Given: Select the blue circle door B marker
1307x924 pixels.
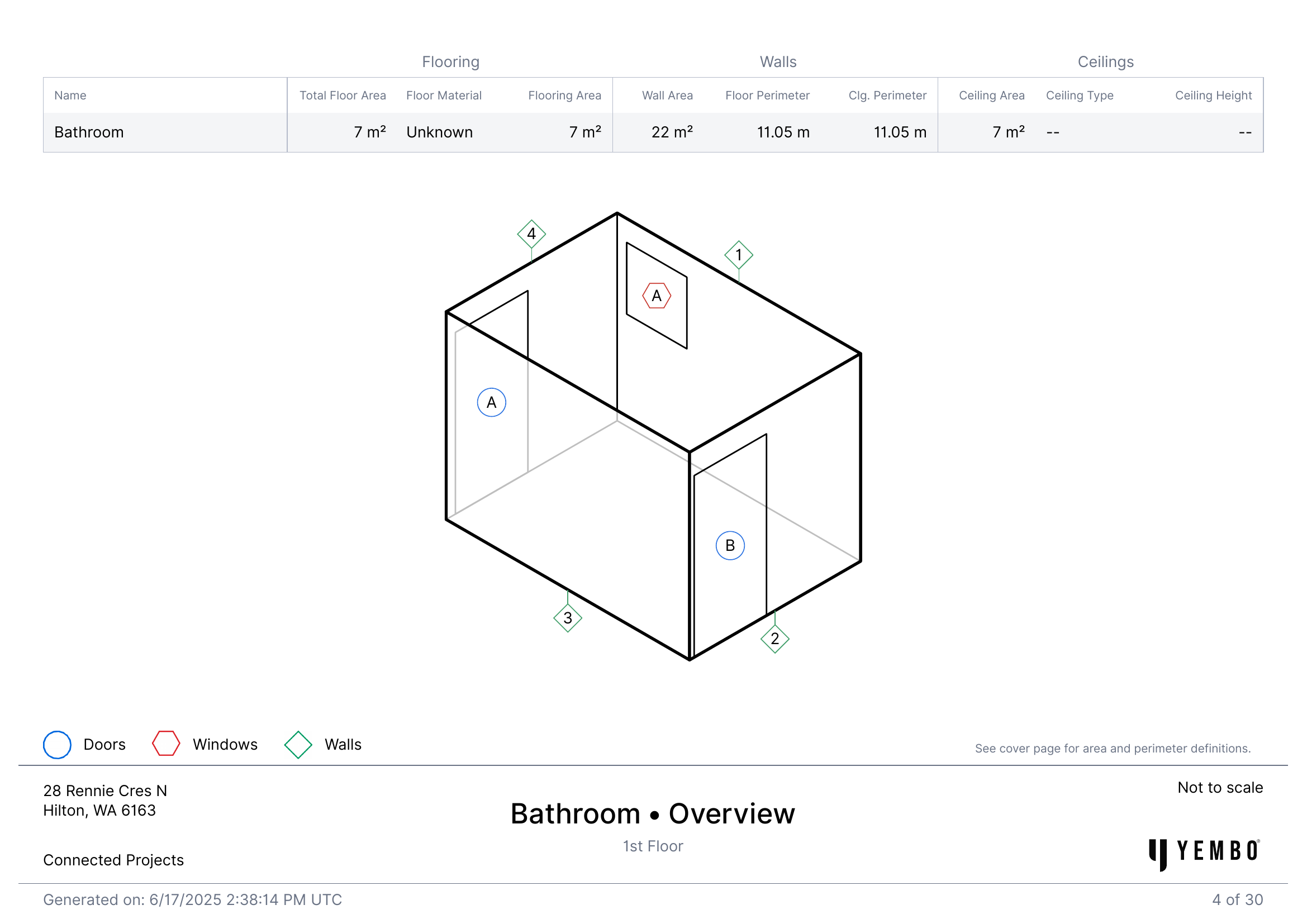Looking at the screenshot, I should coord(730,546).
